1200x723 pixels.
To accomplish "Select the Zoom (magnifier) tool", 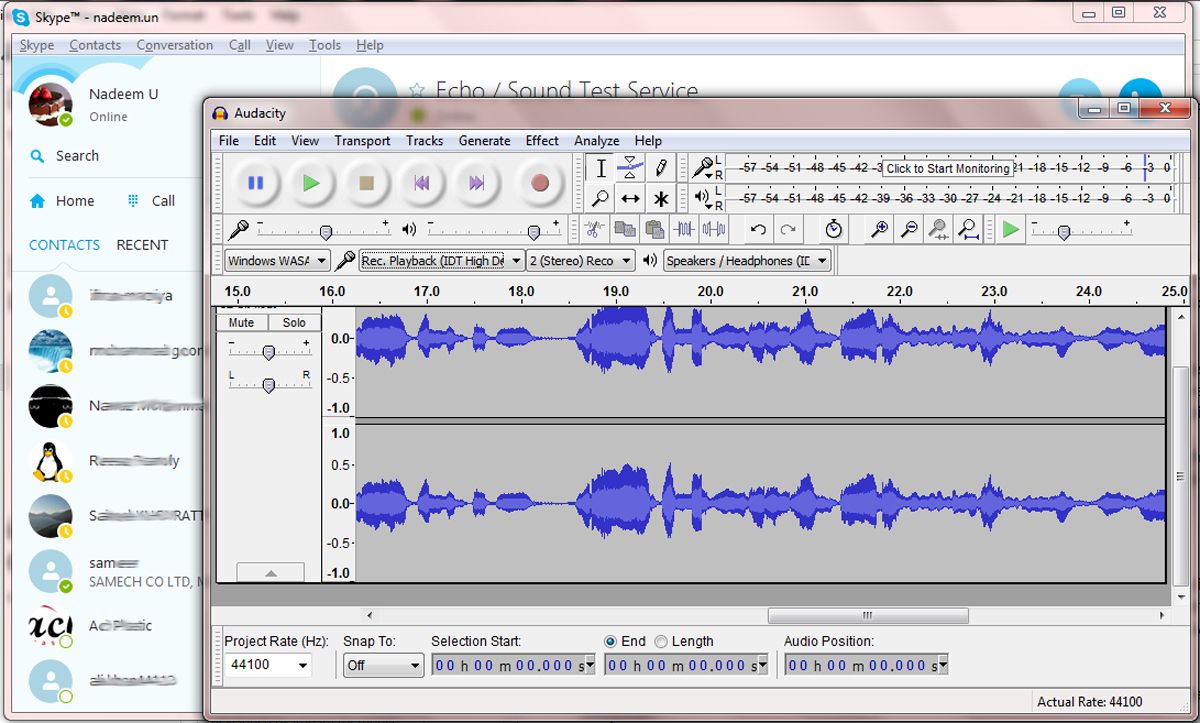I will pyautogui.click(x=600, y=198).
